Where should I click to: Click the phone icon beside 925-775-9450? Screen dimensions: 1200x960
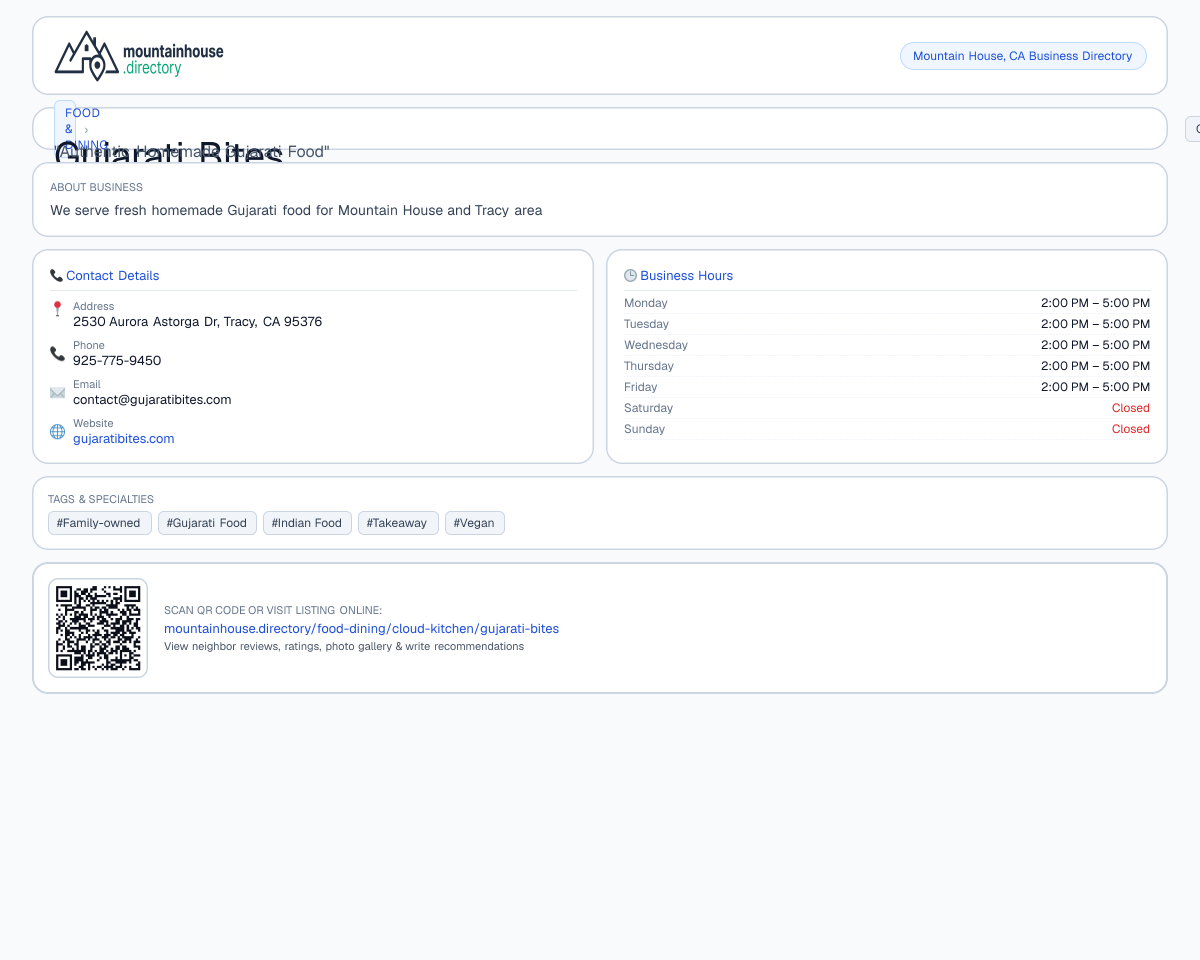pos(57,353)
